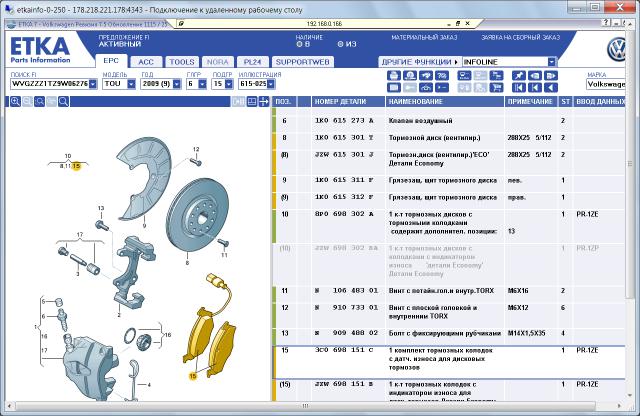Click the icon to the right of the printer icon
Viewport: 640px width, 416px height.
410,76
